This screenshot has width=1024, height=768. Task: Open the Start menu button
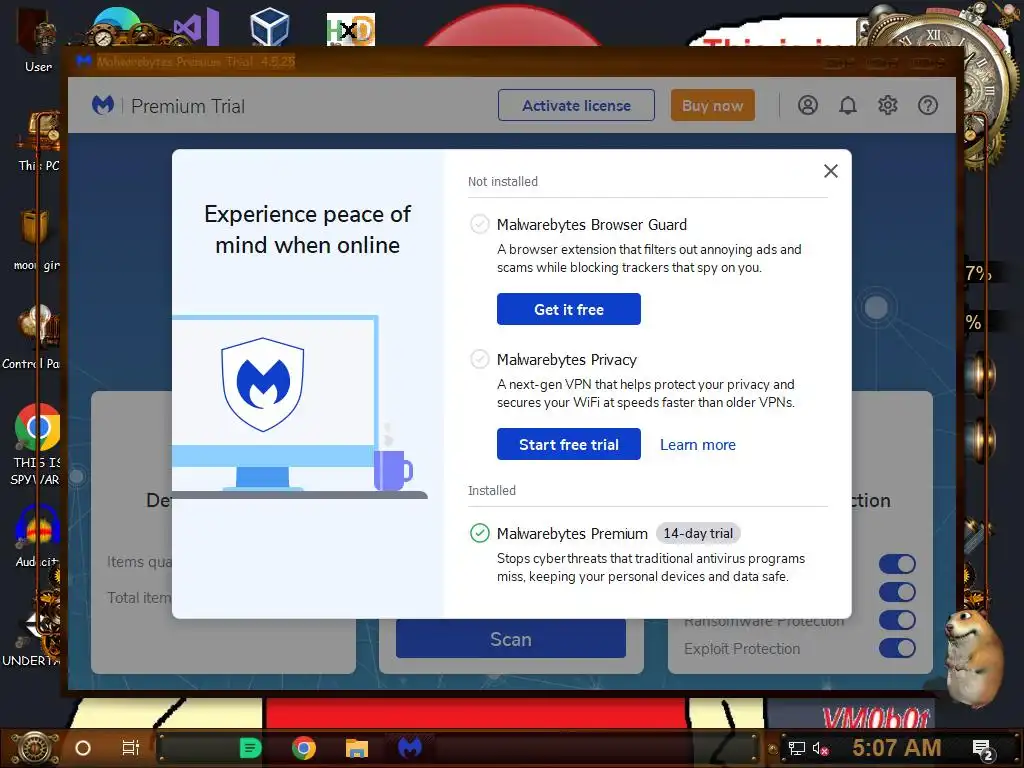pos(34,748)
